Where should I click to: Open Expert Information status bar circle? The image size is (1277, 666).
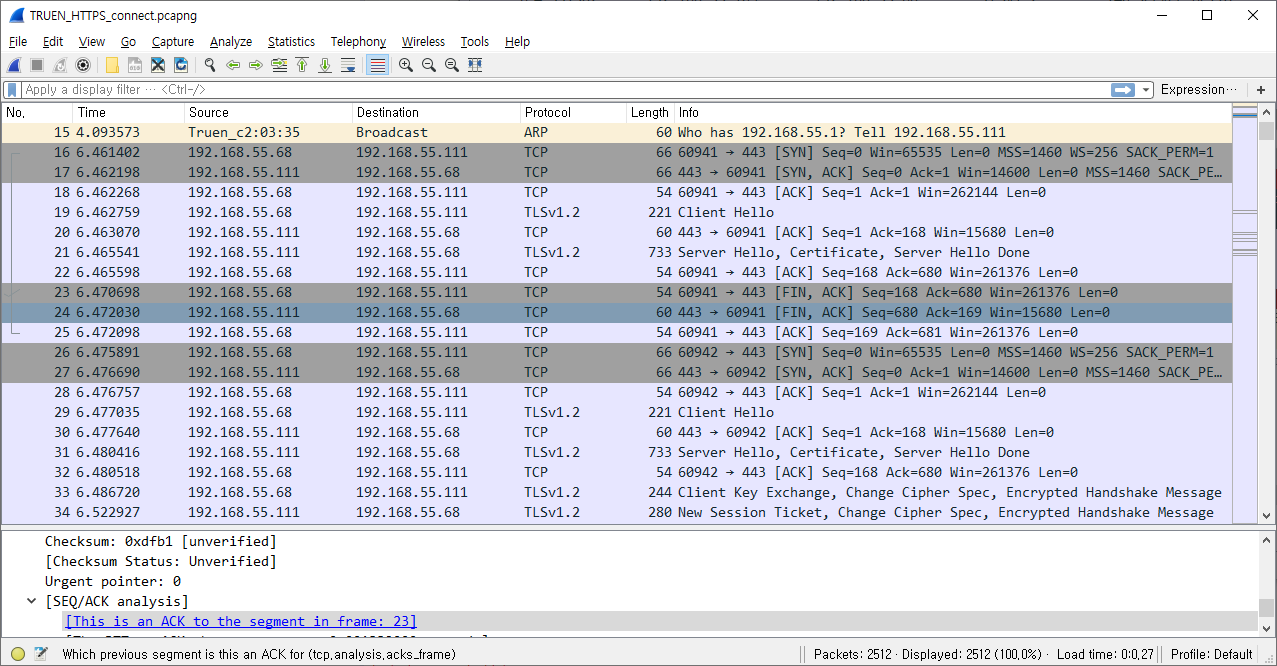coord(18,654)
